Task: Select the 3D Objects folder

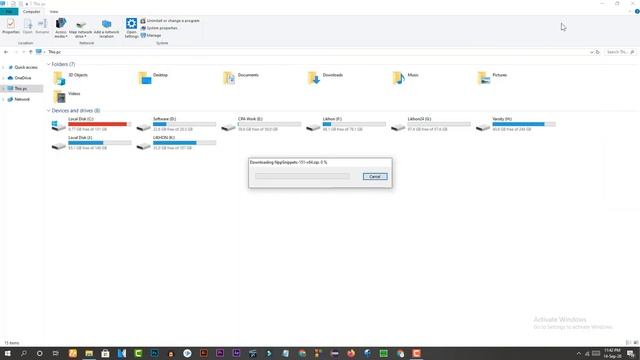Action: click(71, 78)
